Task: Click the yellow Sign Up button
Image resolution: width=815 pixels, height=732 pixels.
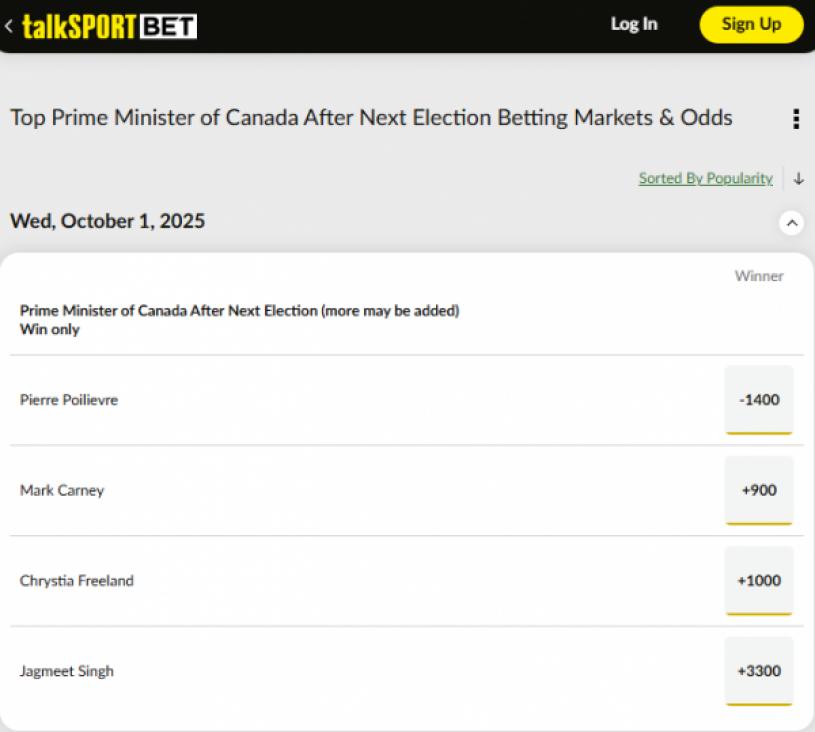Action: tap(751, 25)
